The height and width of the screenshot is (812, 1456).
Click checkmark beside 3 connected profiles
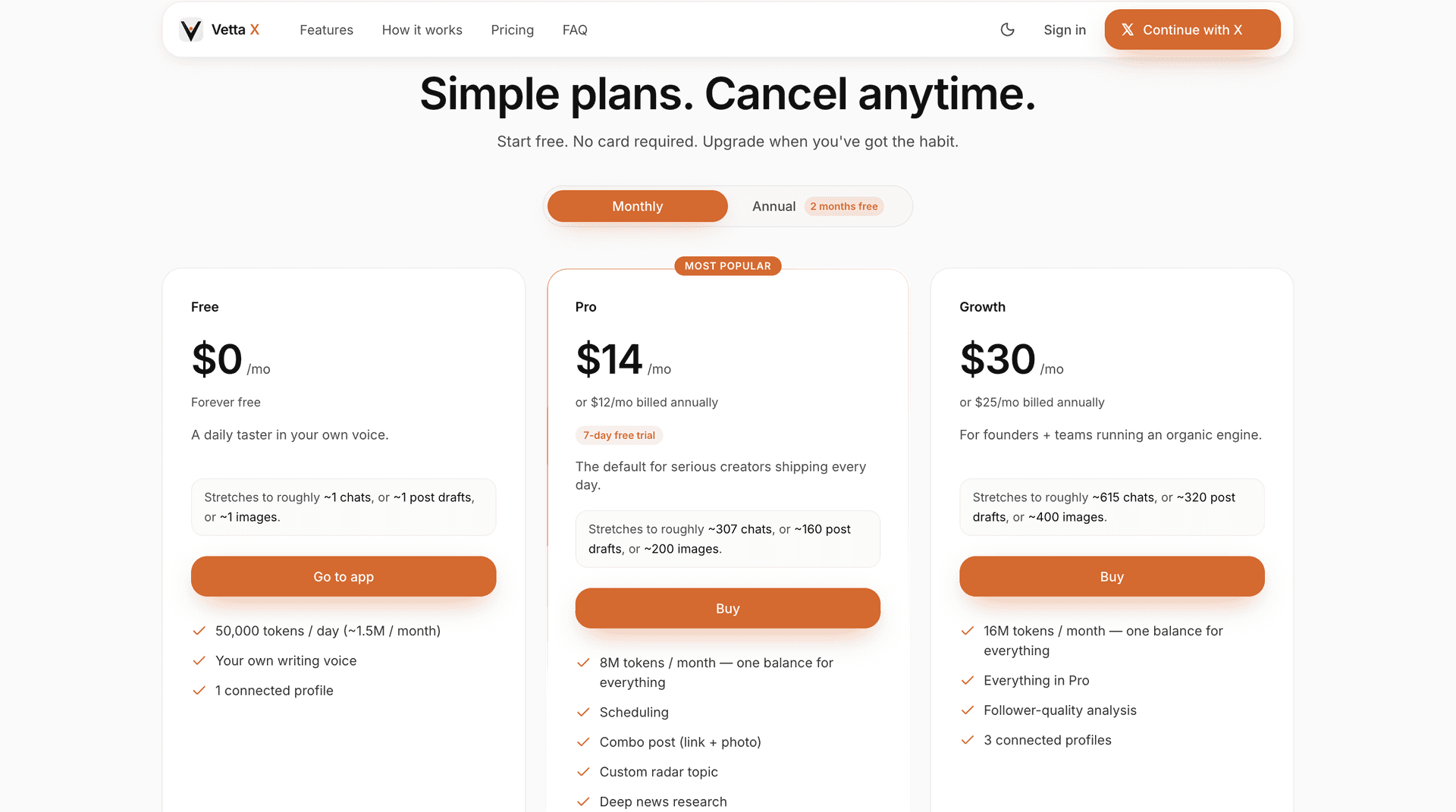[x=968, y=740]
